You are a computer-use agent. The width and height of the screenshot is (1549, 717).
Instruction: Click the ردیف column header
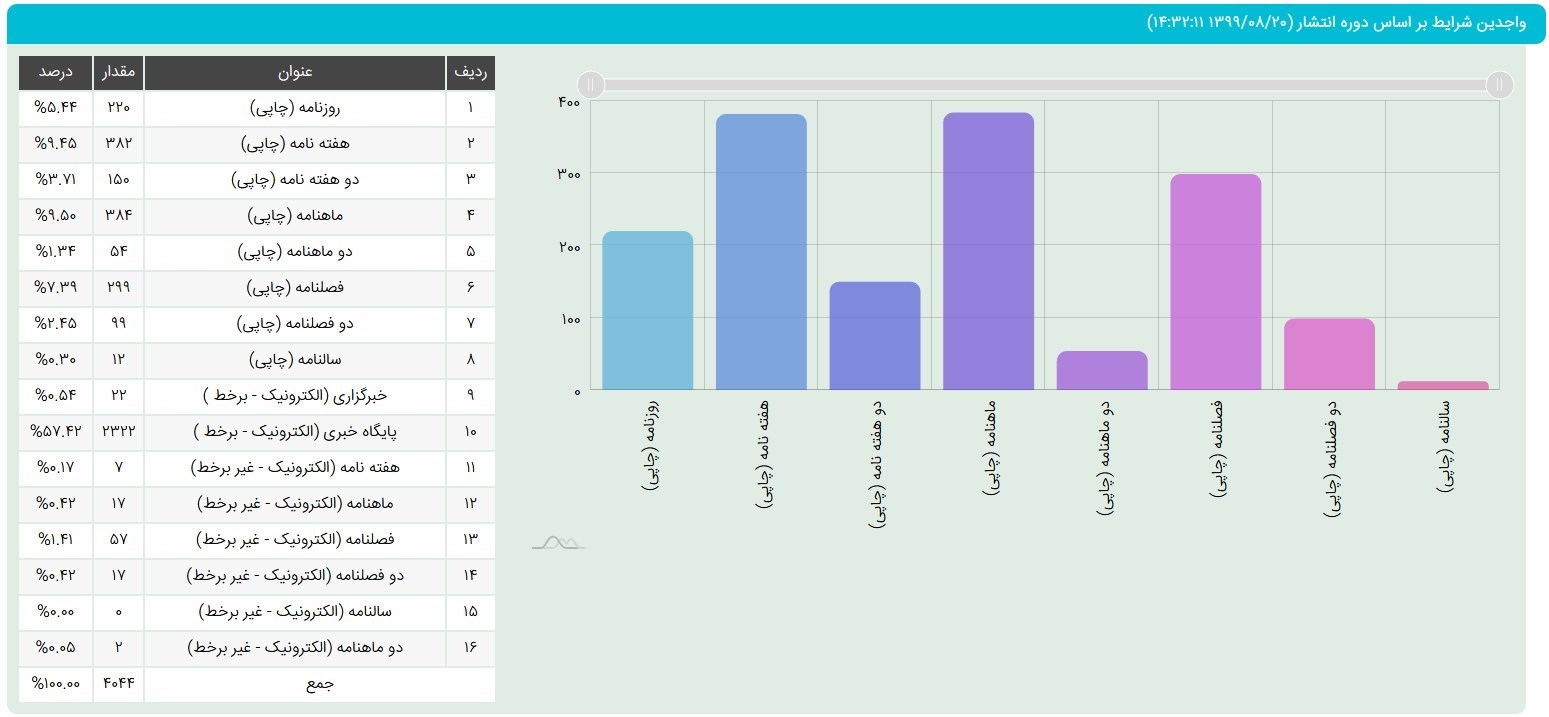point(470,73)
